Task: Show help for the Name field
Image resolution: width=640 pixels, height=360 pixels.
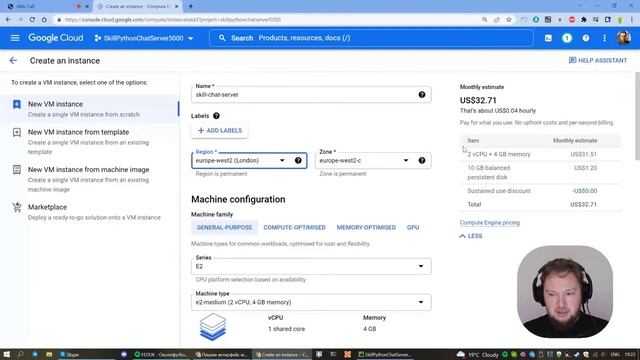Action: [x=422, y=95]
